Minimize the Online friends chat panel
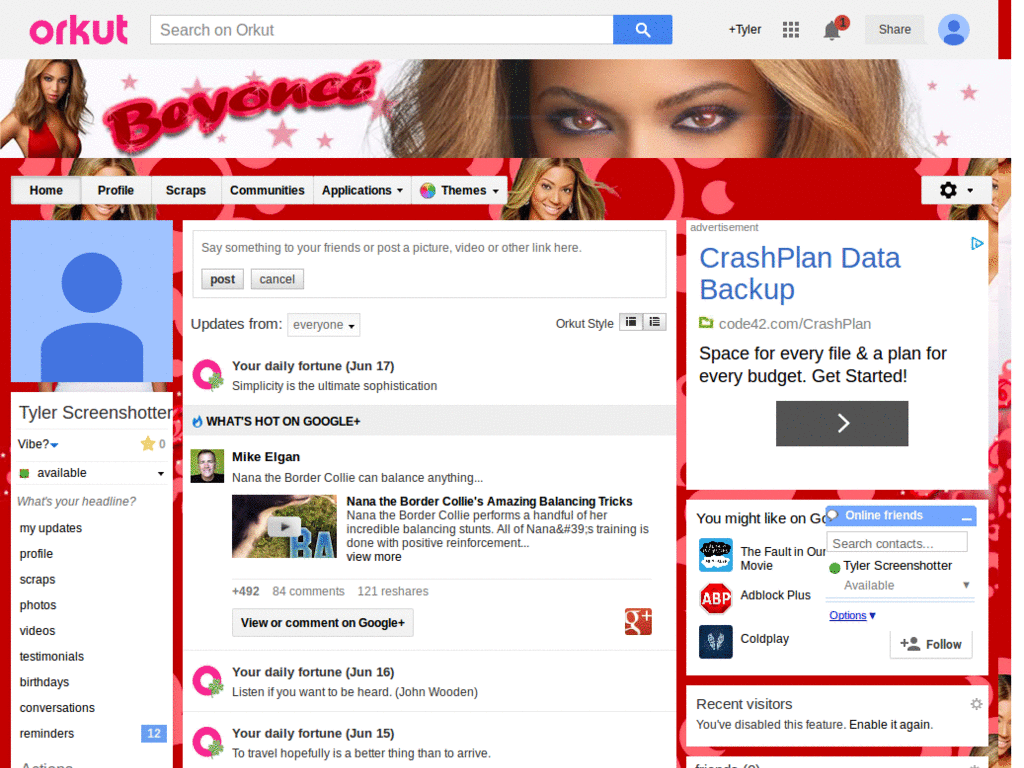Viewport: 1024px width, 768px height. (967, 517)
